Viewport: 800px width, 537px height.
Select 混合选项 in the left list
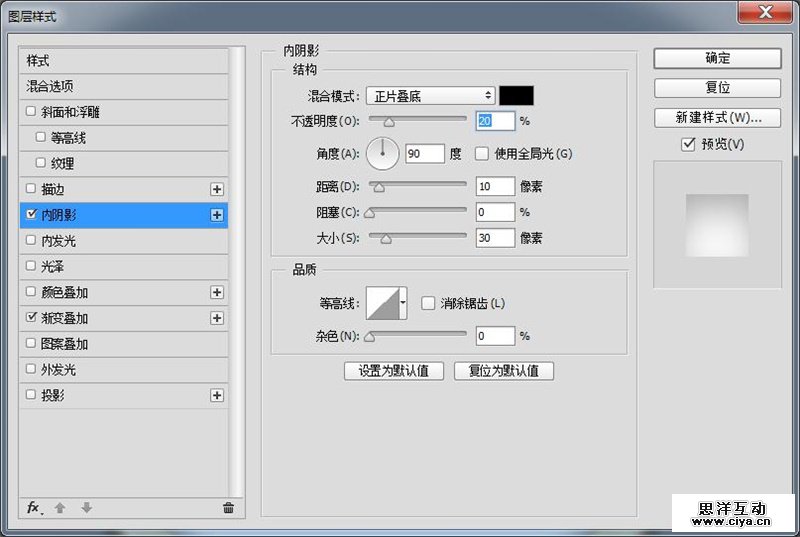[123, 86]
